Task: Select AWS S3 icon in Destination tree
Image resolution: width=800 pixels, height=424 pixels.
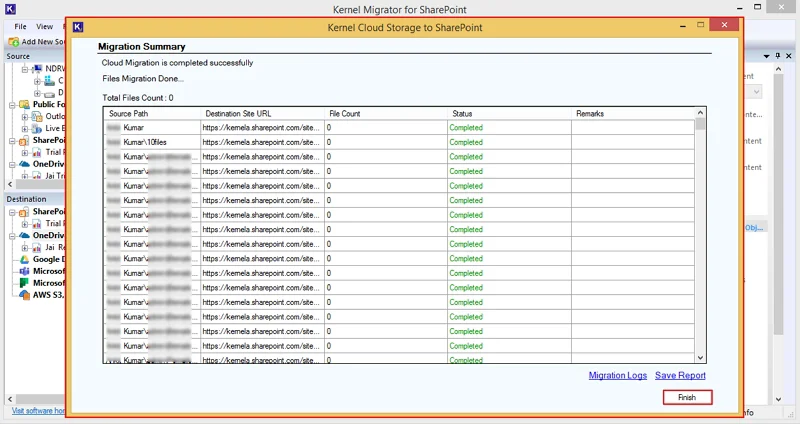Action: (x=24, y=295)
